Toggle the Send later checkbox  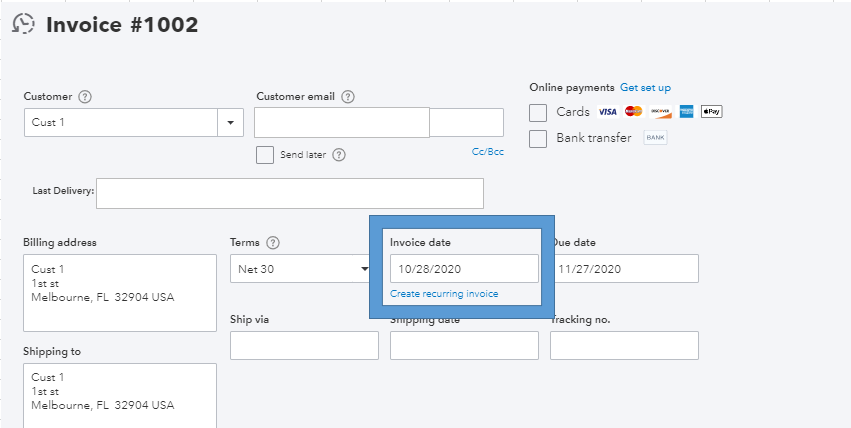pos(265,155)
